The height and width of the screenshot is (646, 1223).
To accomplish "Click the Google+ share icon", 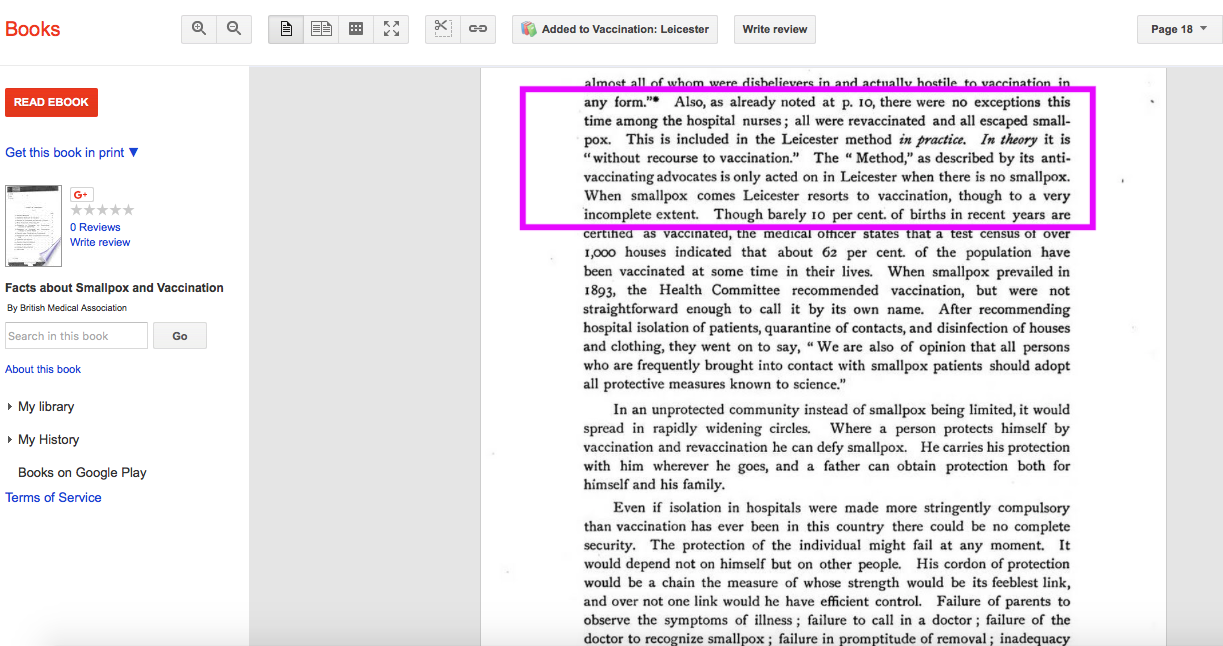I will 81,195.
